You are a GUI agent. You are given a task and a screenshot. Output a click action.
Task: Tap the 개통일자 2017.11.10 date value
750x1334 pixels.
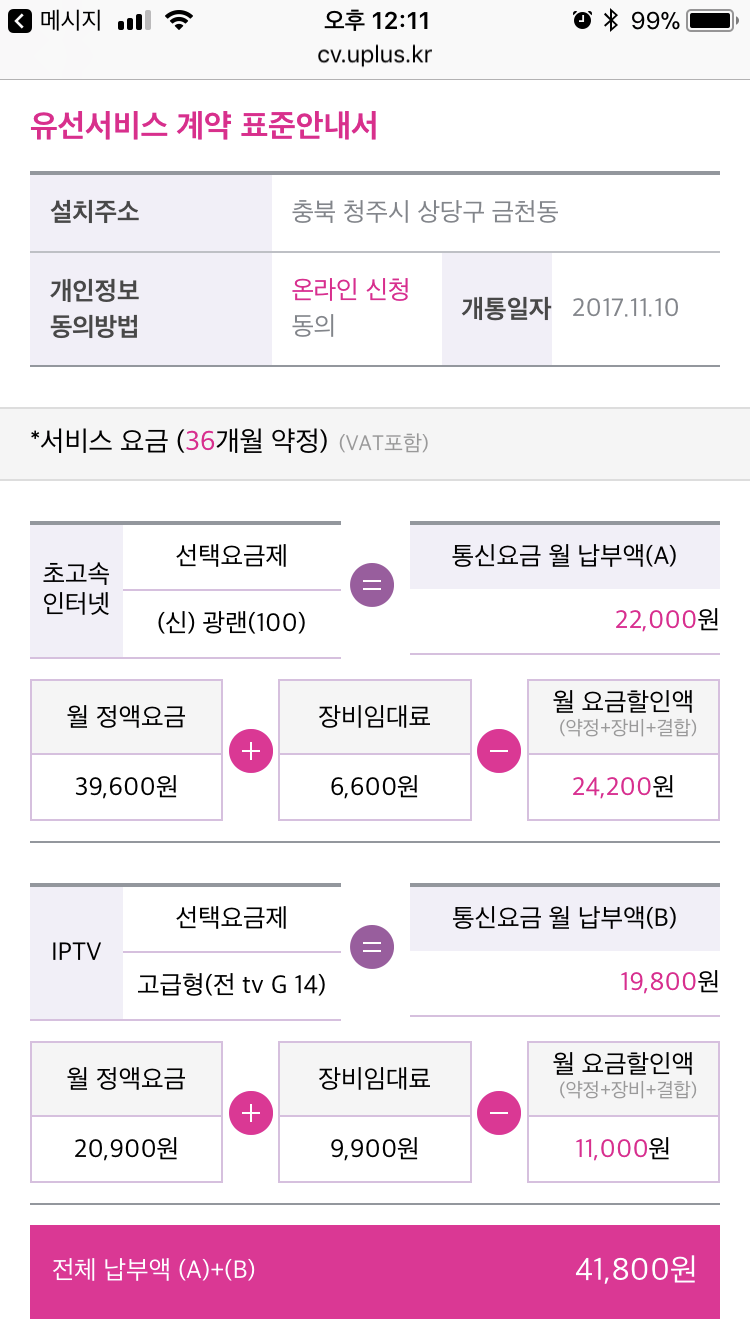[x=625, y=308]
